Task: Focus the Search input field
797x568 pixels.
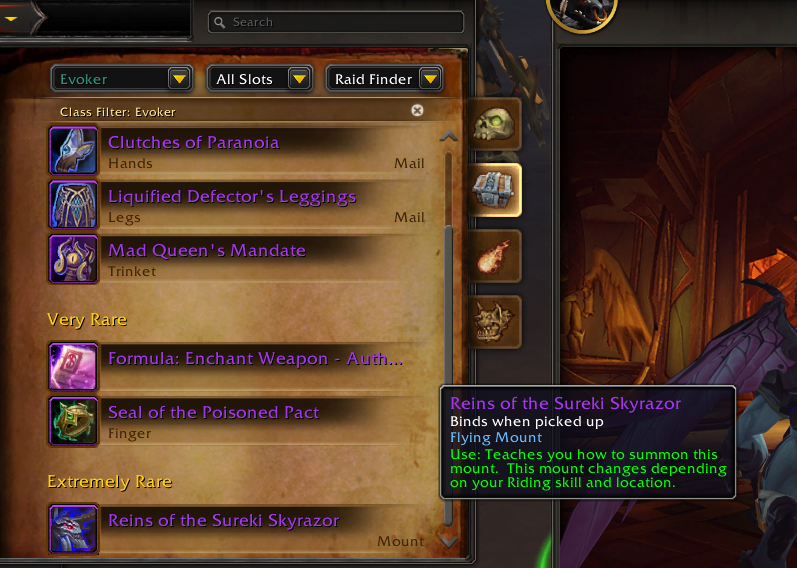Action: point(336,22)
